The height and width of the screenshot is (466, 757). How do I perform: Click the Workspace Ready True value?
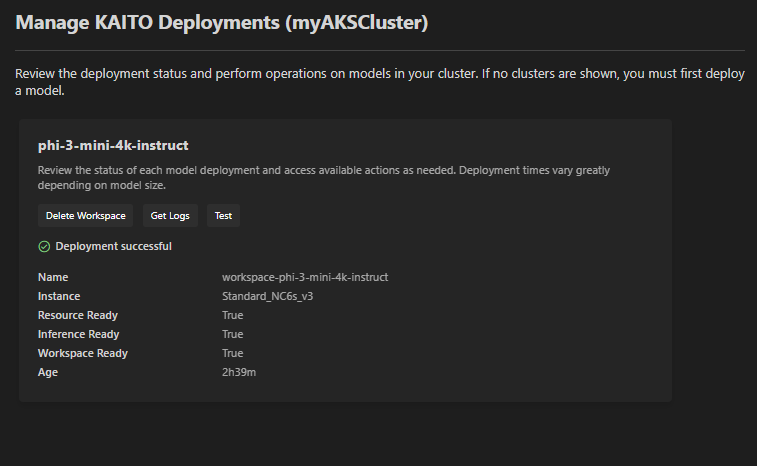[232, 353]
